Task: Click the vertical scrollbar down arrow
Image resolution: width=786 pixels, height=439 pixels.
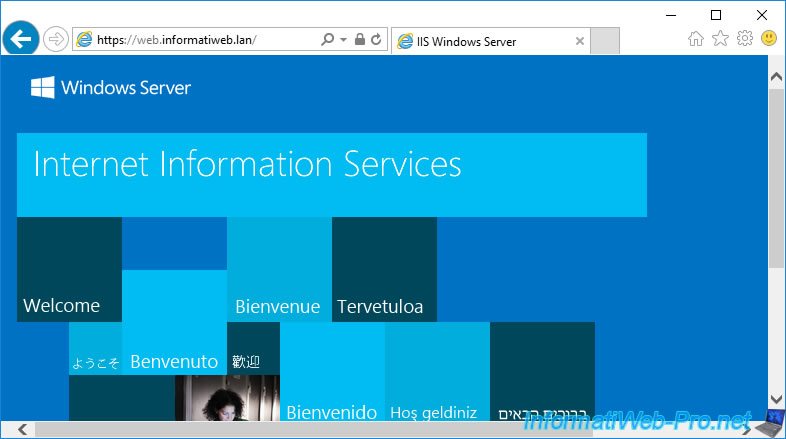Action: click(776, 399)
